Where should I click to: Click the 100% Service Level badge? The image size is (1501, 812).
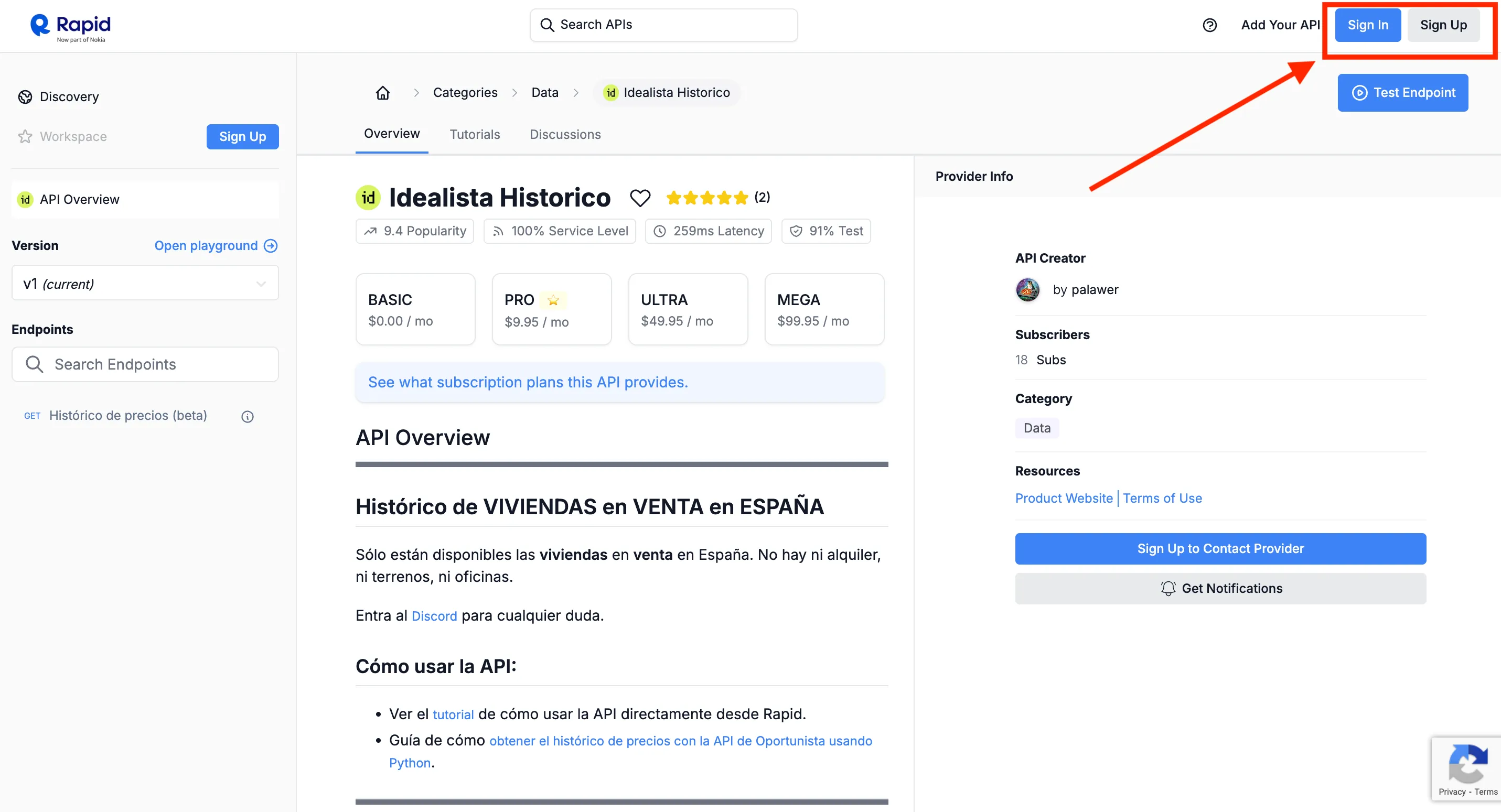(560, 231)
